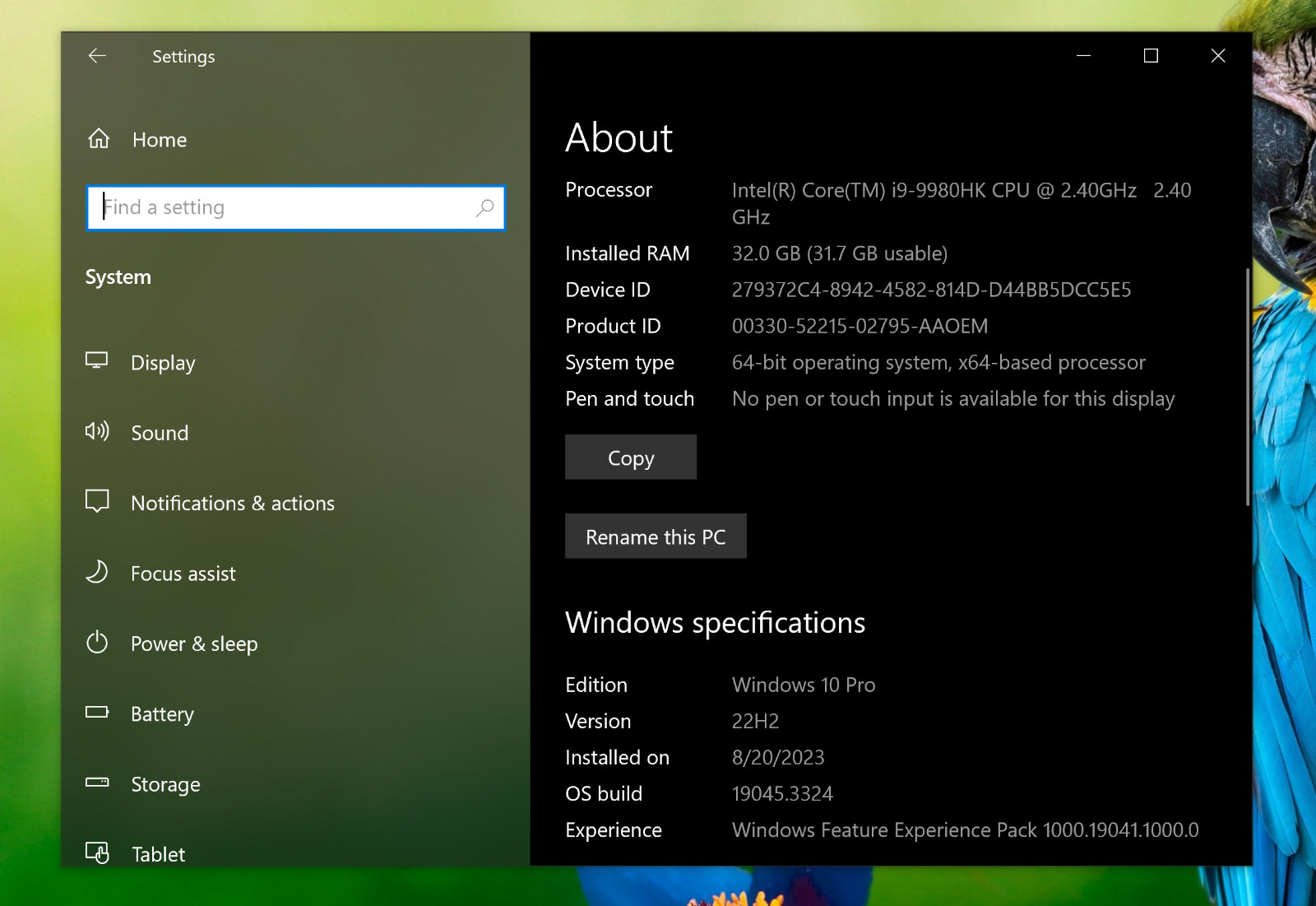Screen dimensions: 1316x906
Task: Click the Tablet icon in sidebar
Action: click(x=97, y=853)
